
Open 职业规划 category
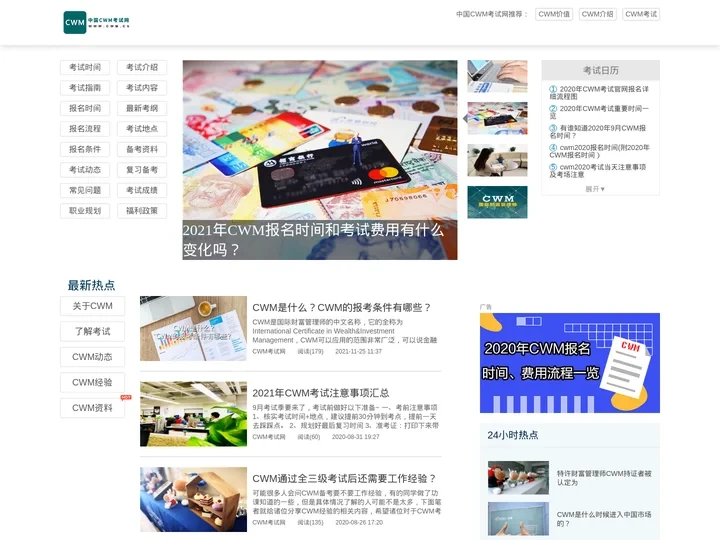85,211
